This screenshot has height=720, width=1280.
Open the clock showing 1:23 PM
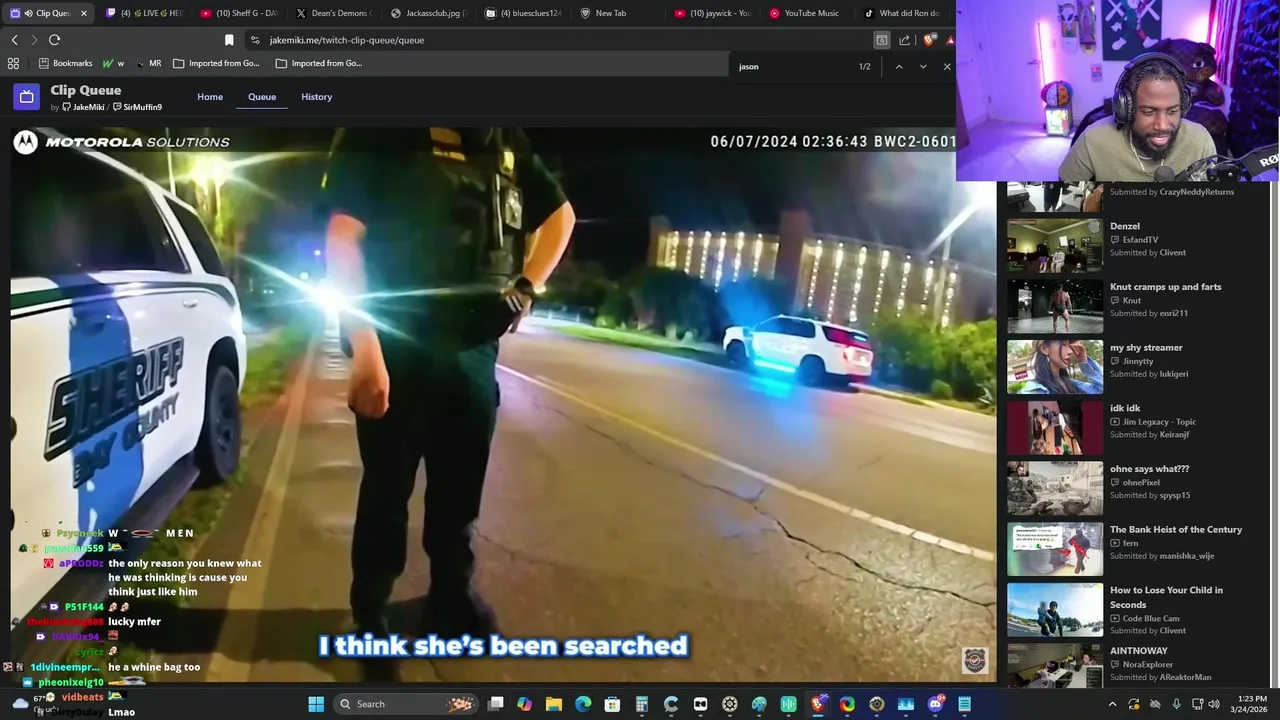coord(1252,704)
